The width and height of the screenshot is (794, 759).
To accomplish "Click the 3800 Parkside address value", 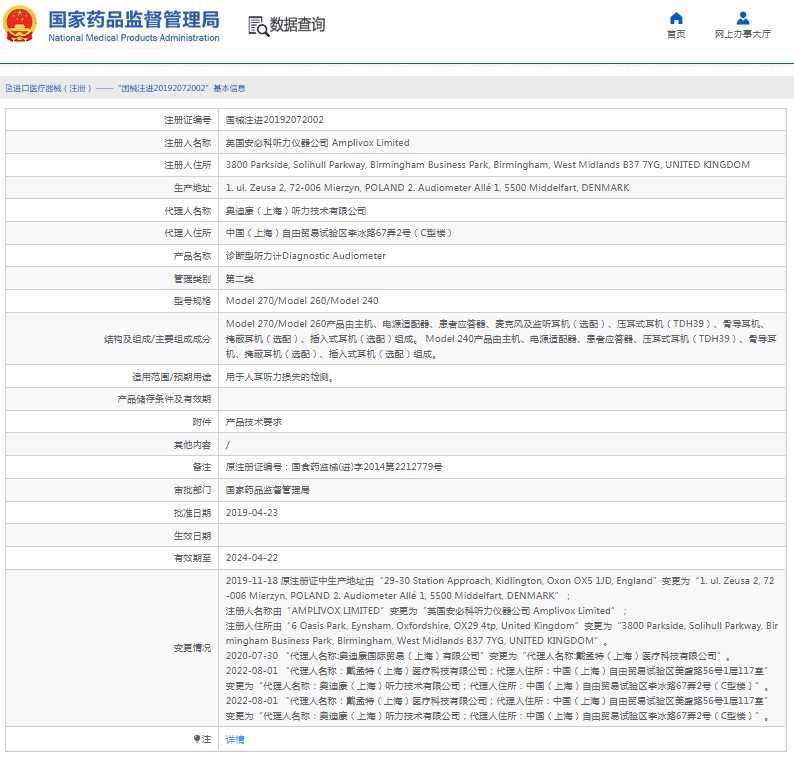I will tap(488, 165).
